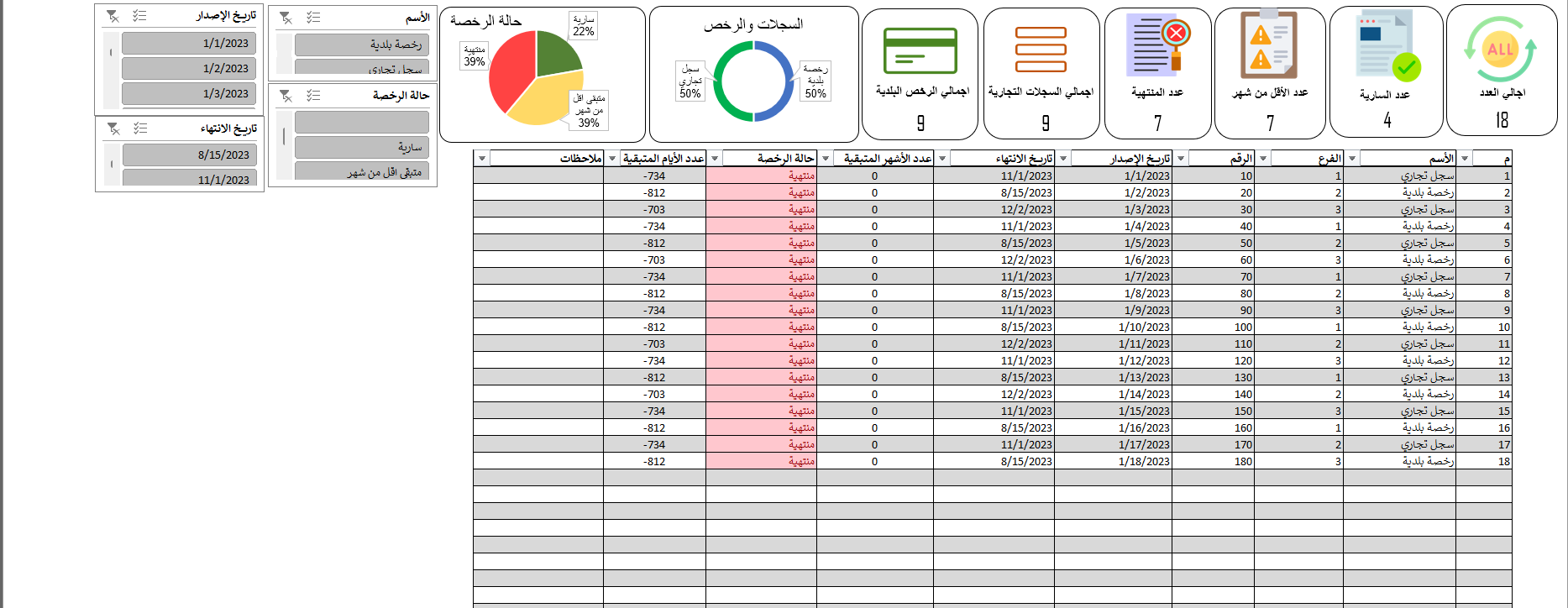This screenshot has height=608, width=1568.
Task: Open the ملاحظات column filter dropdown
Action: [x=482, y=158]
